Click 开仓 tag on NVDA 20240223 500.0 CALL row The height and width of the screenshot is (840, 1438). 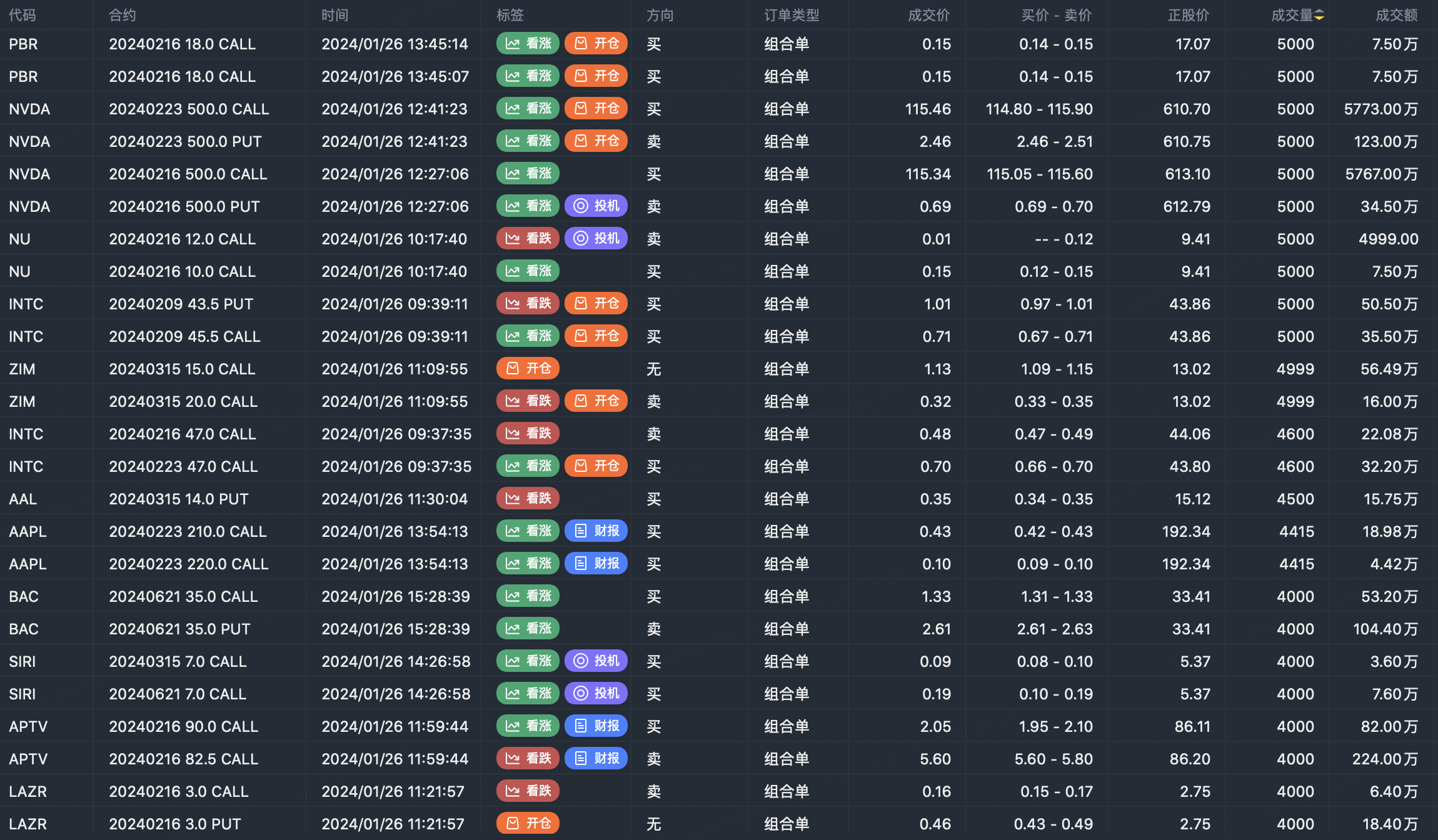point(596,109)
